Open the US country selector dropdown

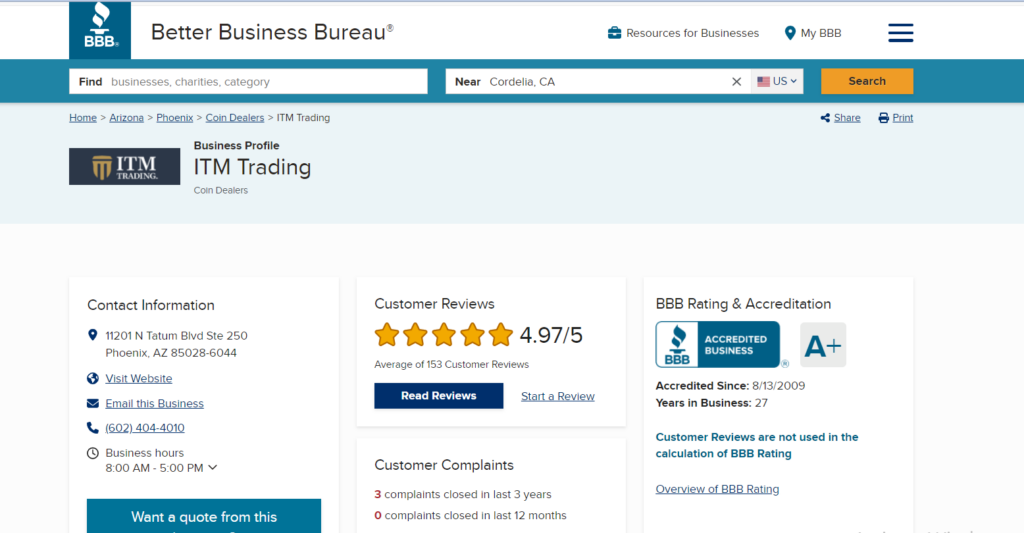(776, 82)
